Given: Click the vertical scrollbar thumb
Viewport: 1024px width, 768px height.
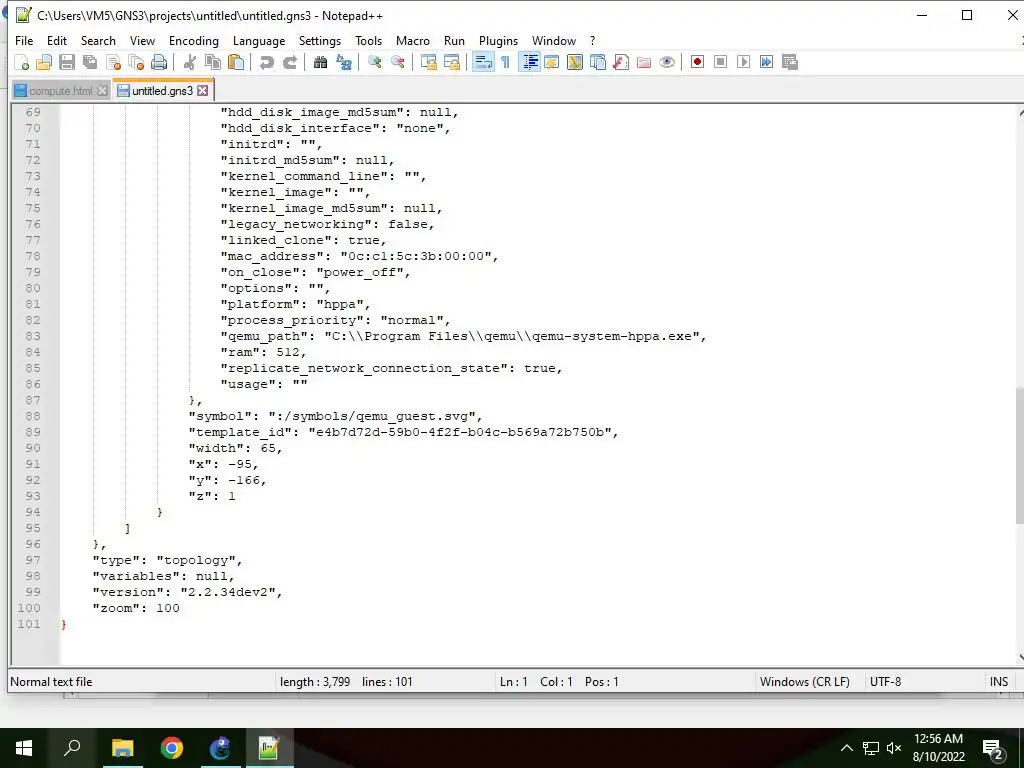Looking at the screenshot, I should [x=1019, y=455].
